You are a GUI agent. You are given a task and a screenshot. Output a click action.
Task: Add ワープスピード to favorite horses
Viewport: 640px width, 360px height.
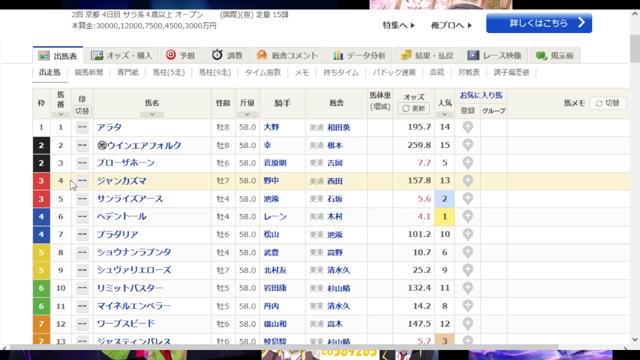coord(468,324)
